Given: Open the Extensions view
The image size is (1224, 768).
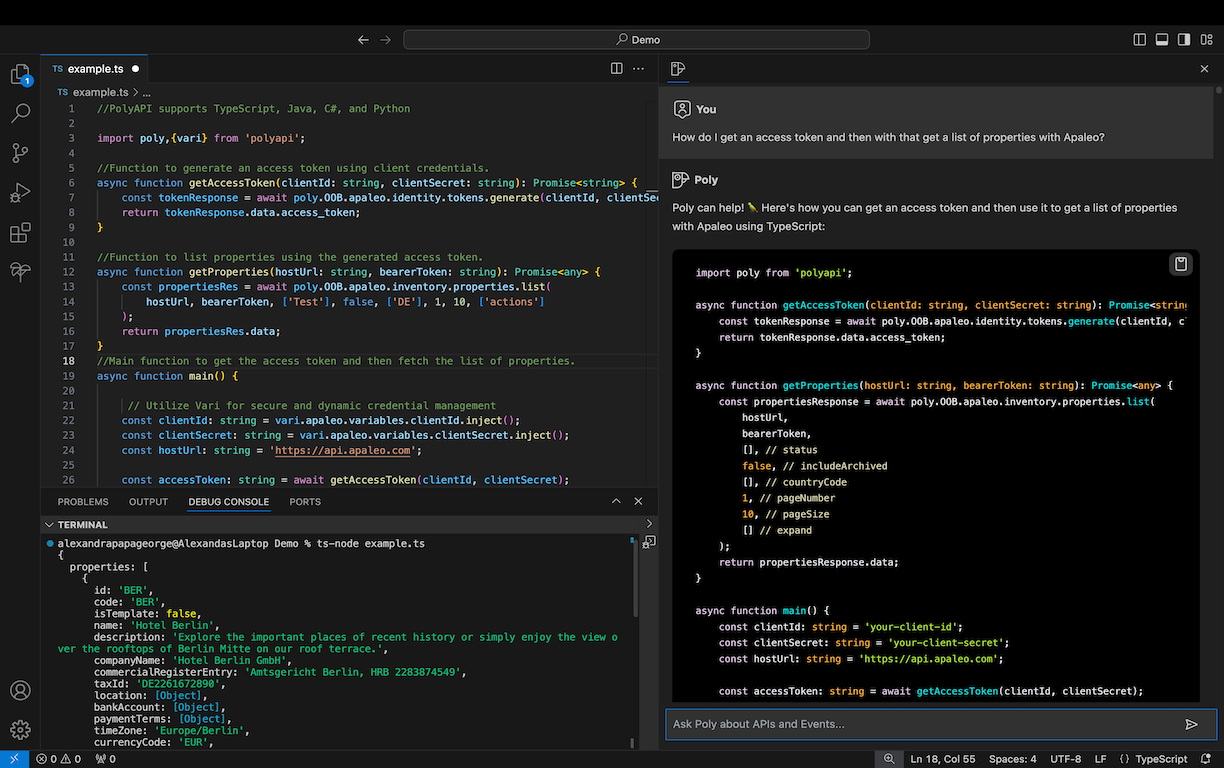Looking at the screenshot, I should [x=20, y=233].
